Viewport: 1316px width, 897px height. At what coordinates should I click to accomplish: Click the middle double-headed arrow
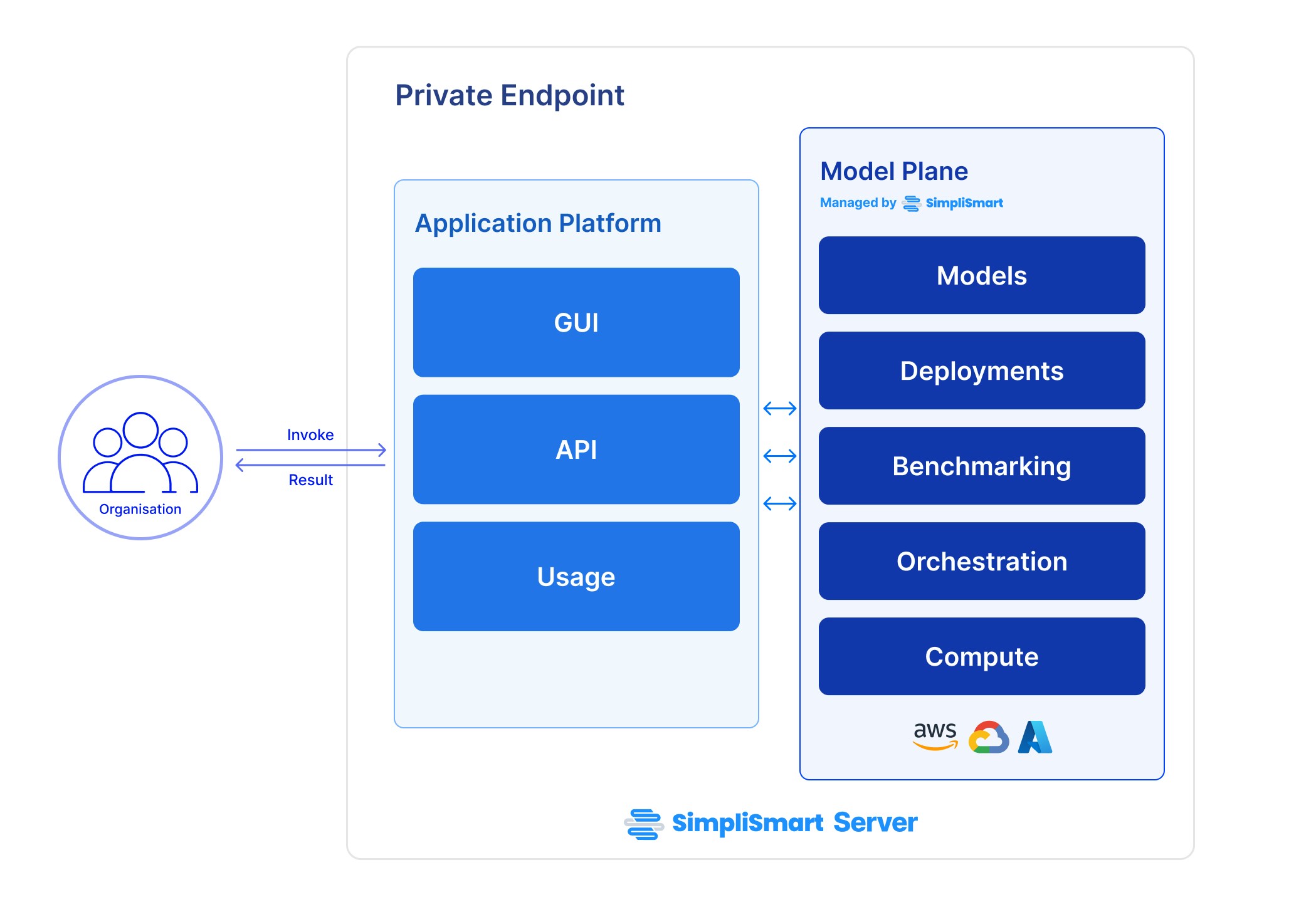(779, 456)
